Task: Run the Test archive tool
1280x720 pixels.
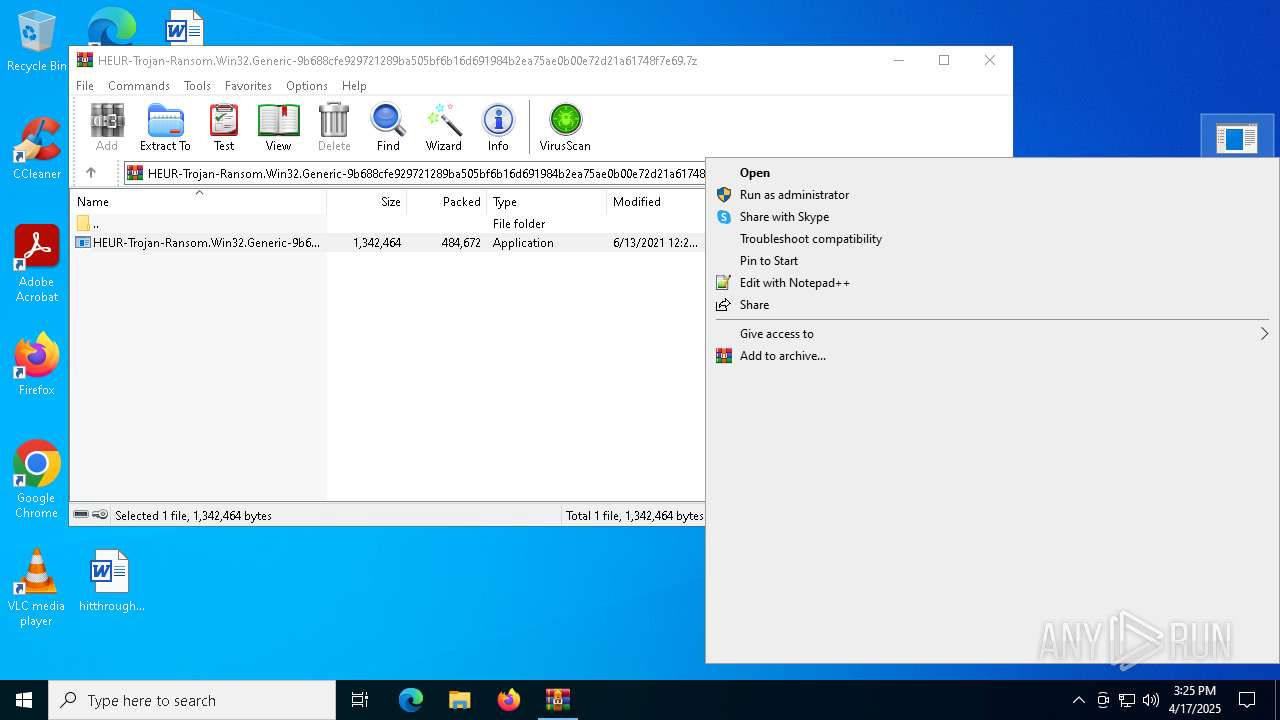Action: tap(224, 127)
